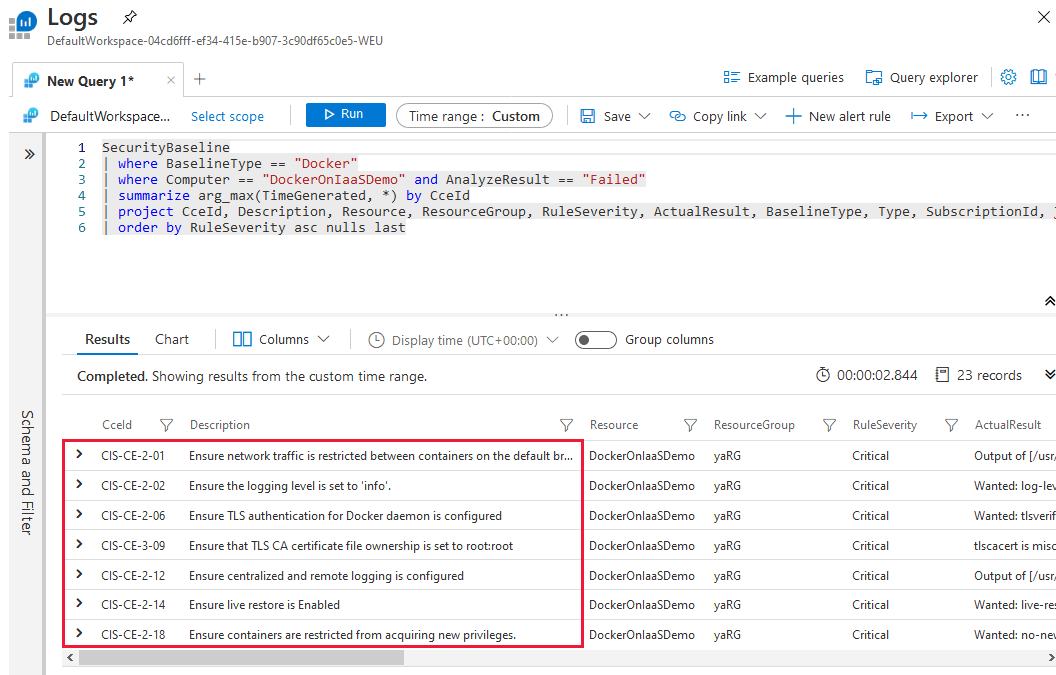Open the filter icon on Description column

(566, 424)
